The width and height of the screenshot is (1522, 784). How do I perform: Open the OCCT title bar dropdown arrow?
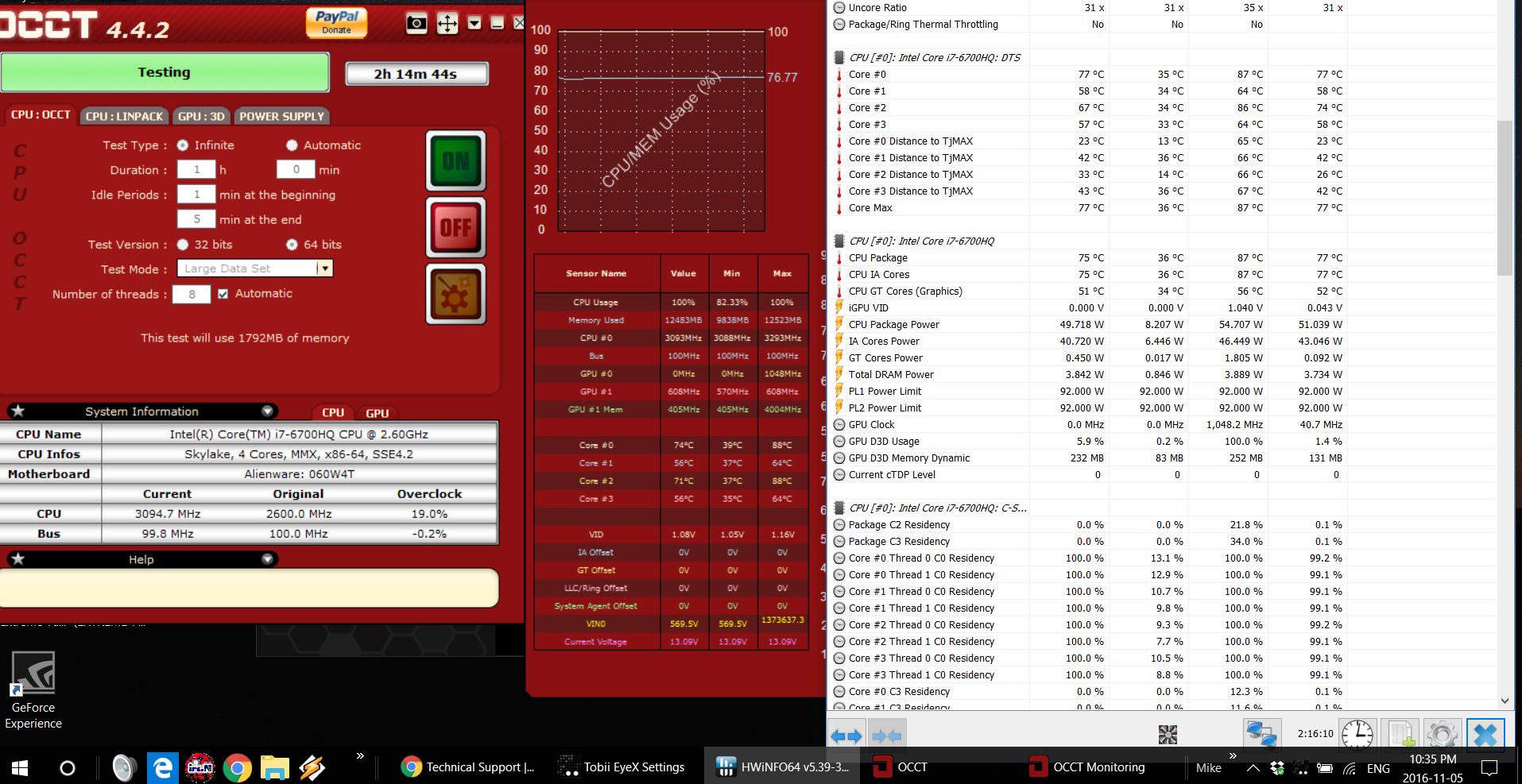click(474, 23)
